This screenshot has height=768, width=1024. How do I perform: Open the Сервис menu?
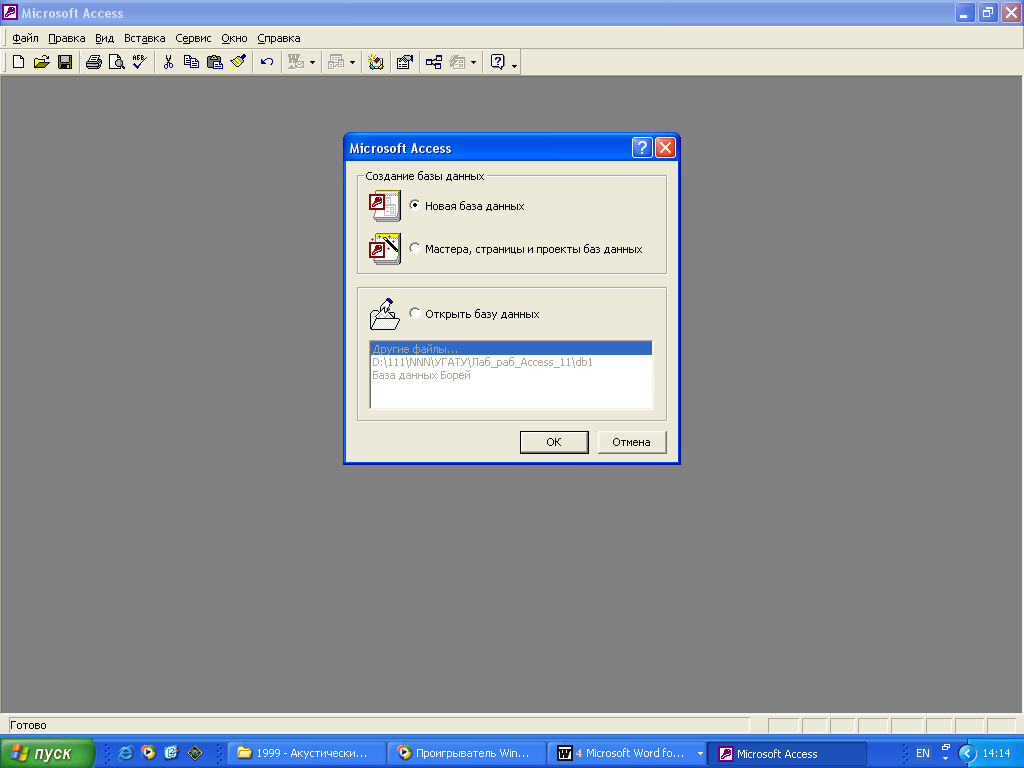click(x=193, y=38)
